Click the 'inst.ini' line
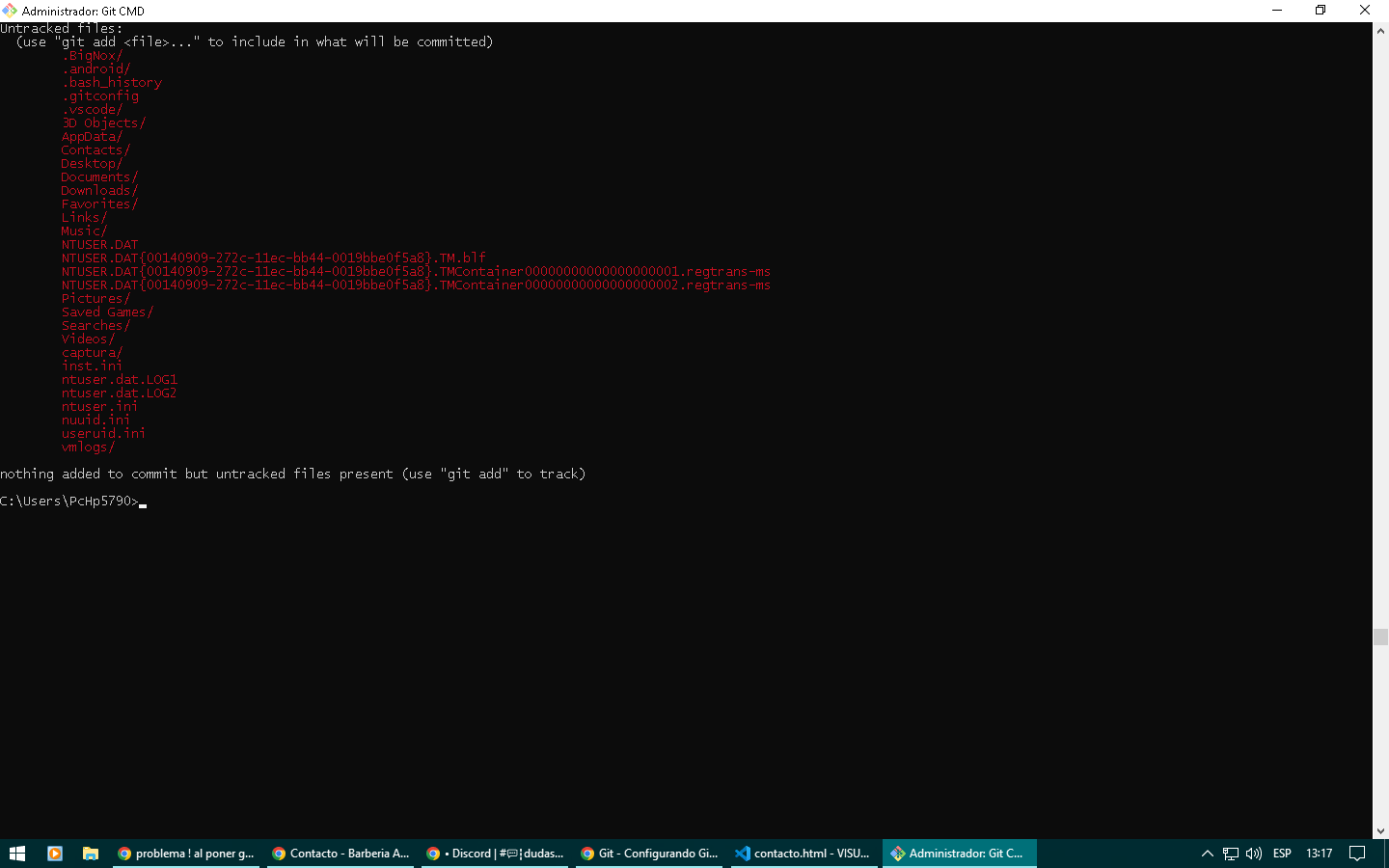The image size is (1389, 868). 93,366
